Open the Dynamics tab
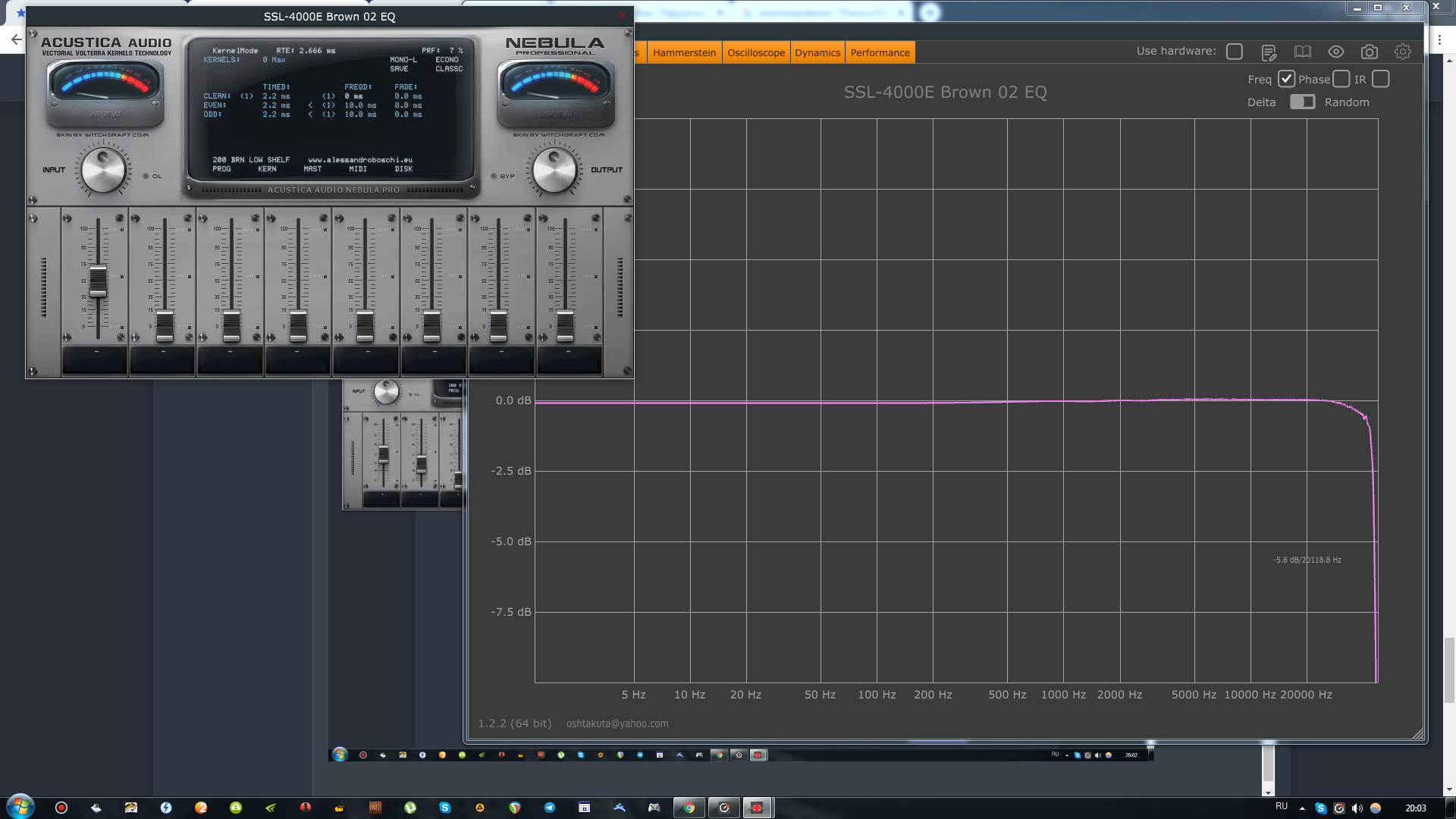 point(817,52)
